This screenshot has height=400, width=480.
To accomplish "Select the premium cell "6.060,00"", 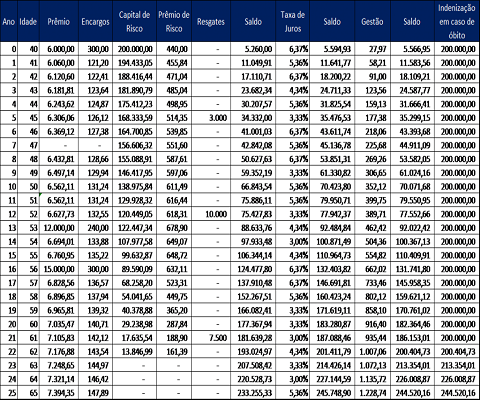I will [61, 63].
